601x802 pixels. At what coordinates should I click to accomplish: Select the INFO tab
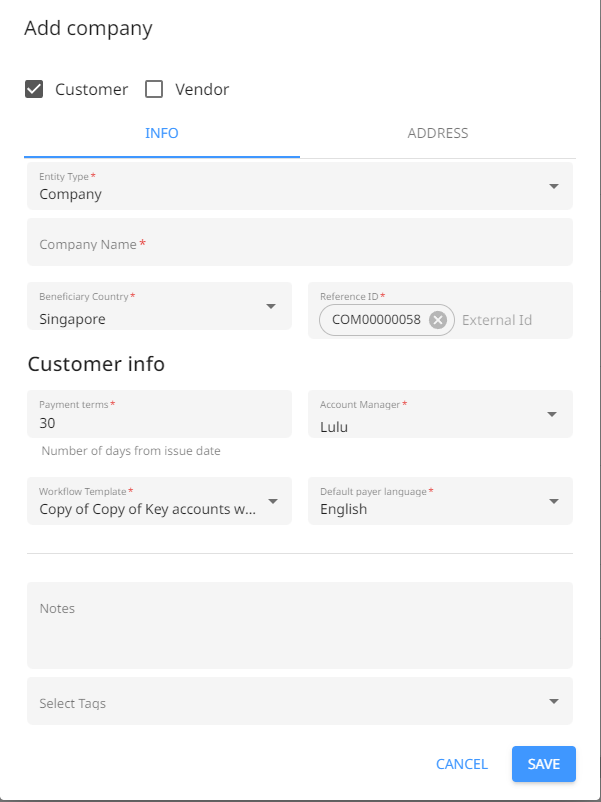162,133
